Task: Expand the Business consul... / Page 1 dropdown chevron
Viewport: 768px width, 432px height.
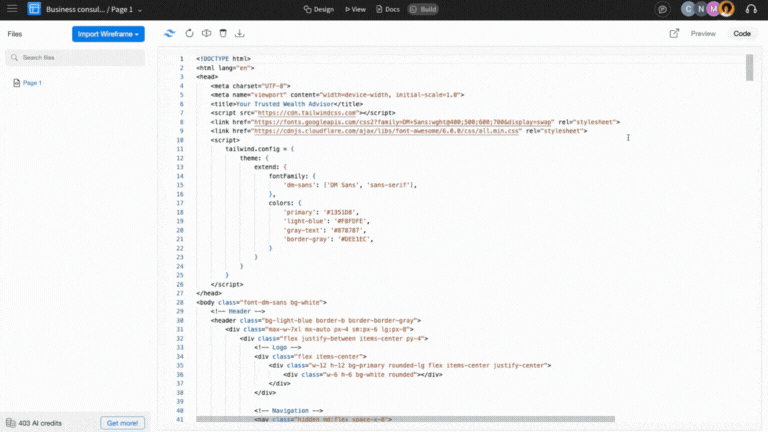Action: pos(140,10)
